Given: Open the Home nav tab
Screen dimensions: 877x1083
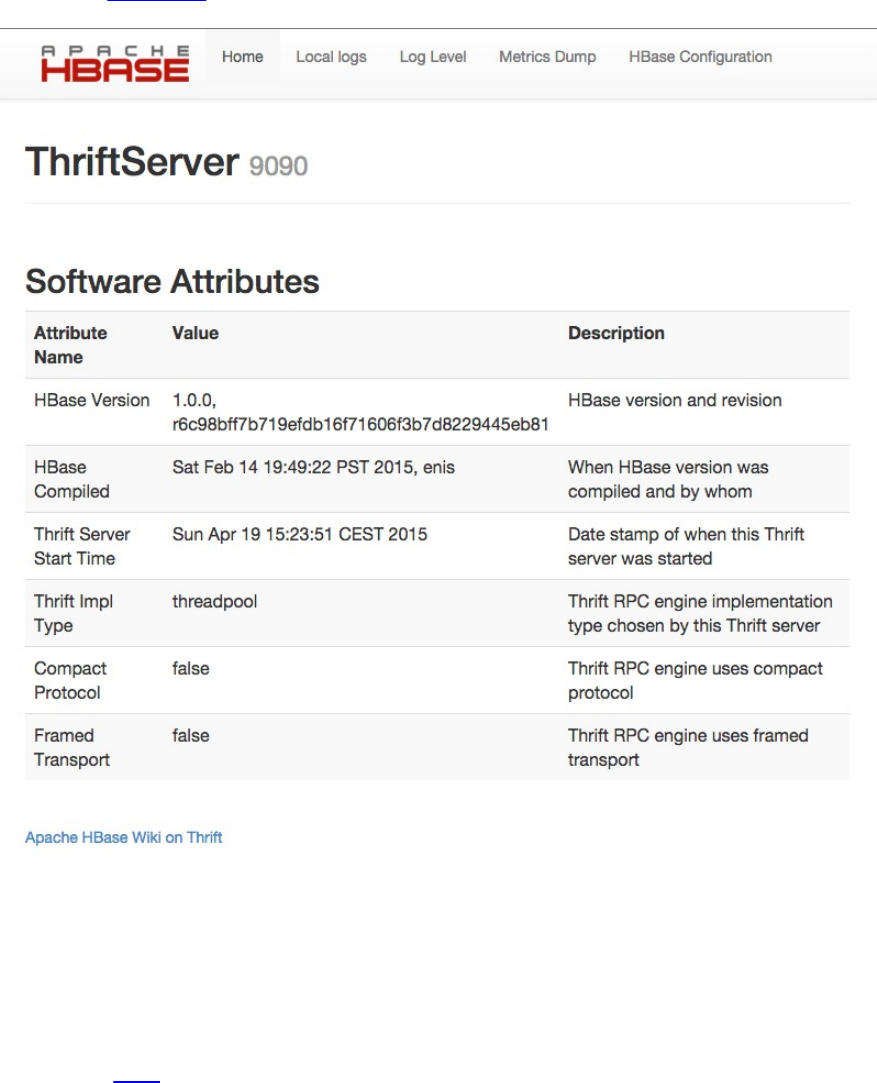Looking at the screenshot, I should pyautogui.click(x=242, y=57).
